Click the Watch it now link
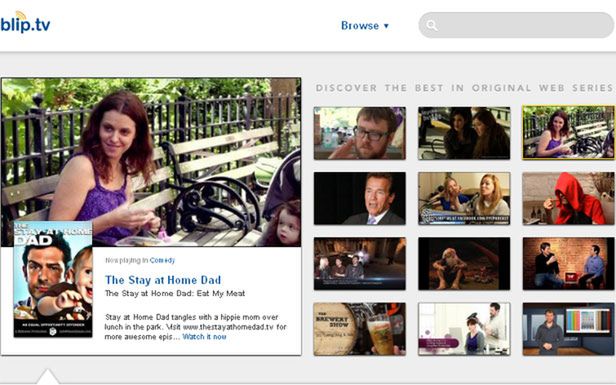Image resolution: width=616 pixels, height=385 pixels. pyautogui.click(x=204, y=337)
